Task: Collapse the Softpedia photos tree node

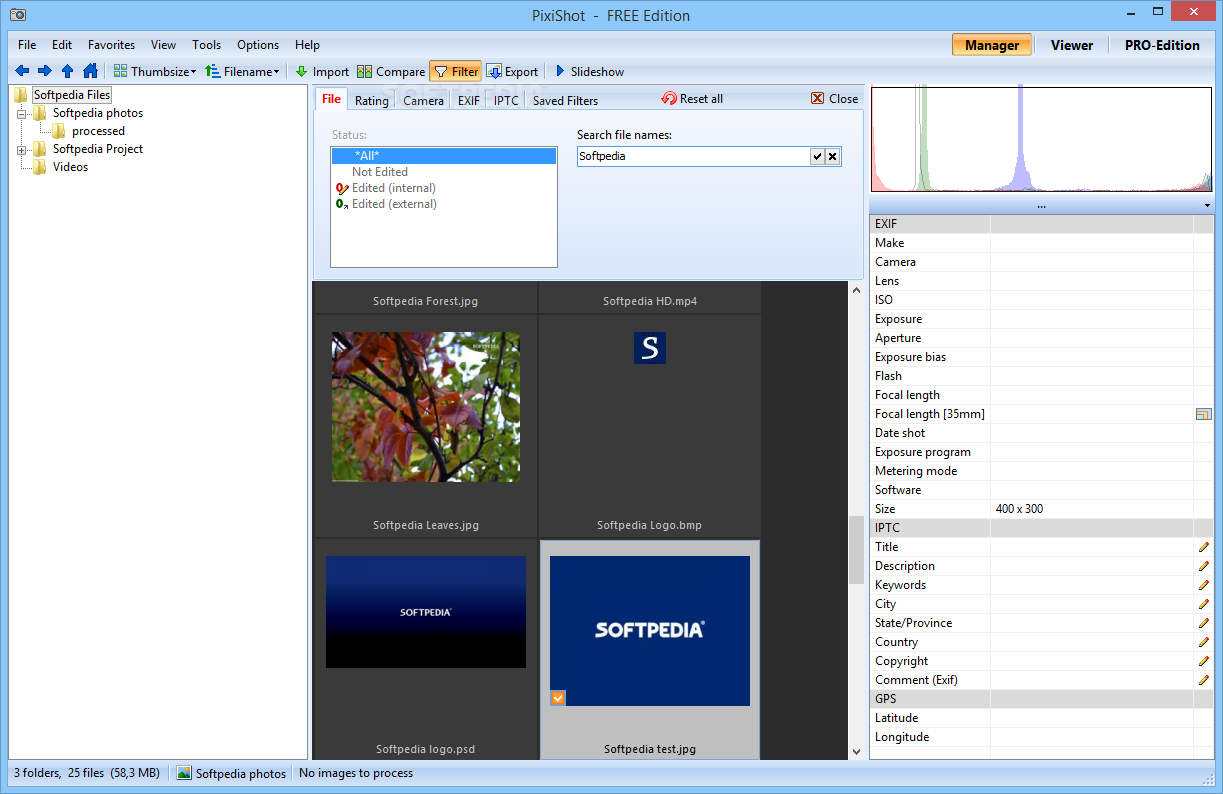Action: pos(22,114)
